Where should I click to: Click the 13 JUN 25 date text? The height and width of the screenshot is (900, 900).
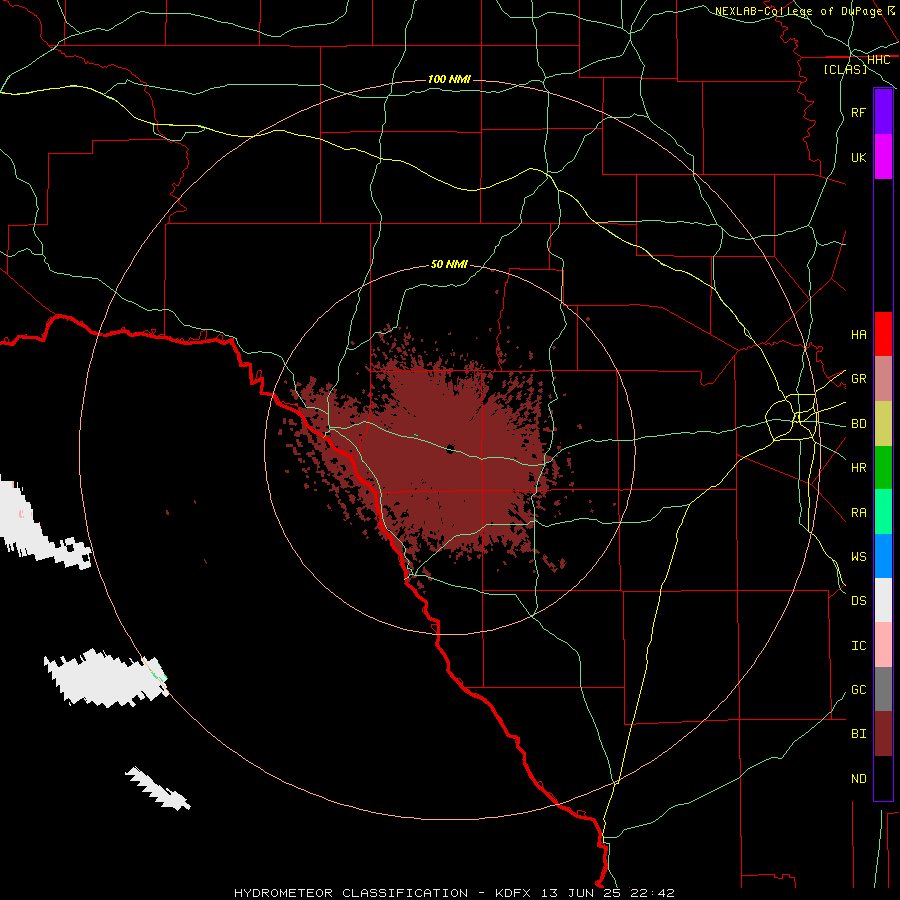coord(580,893)
